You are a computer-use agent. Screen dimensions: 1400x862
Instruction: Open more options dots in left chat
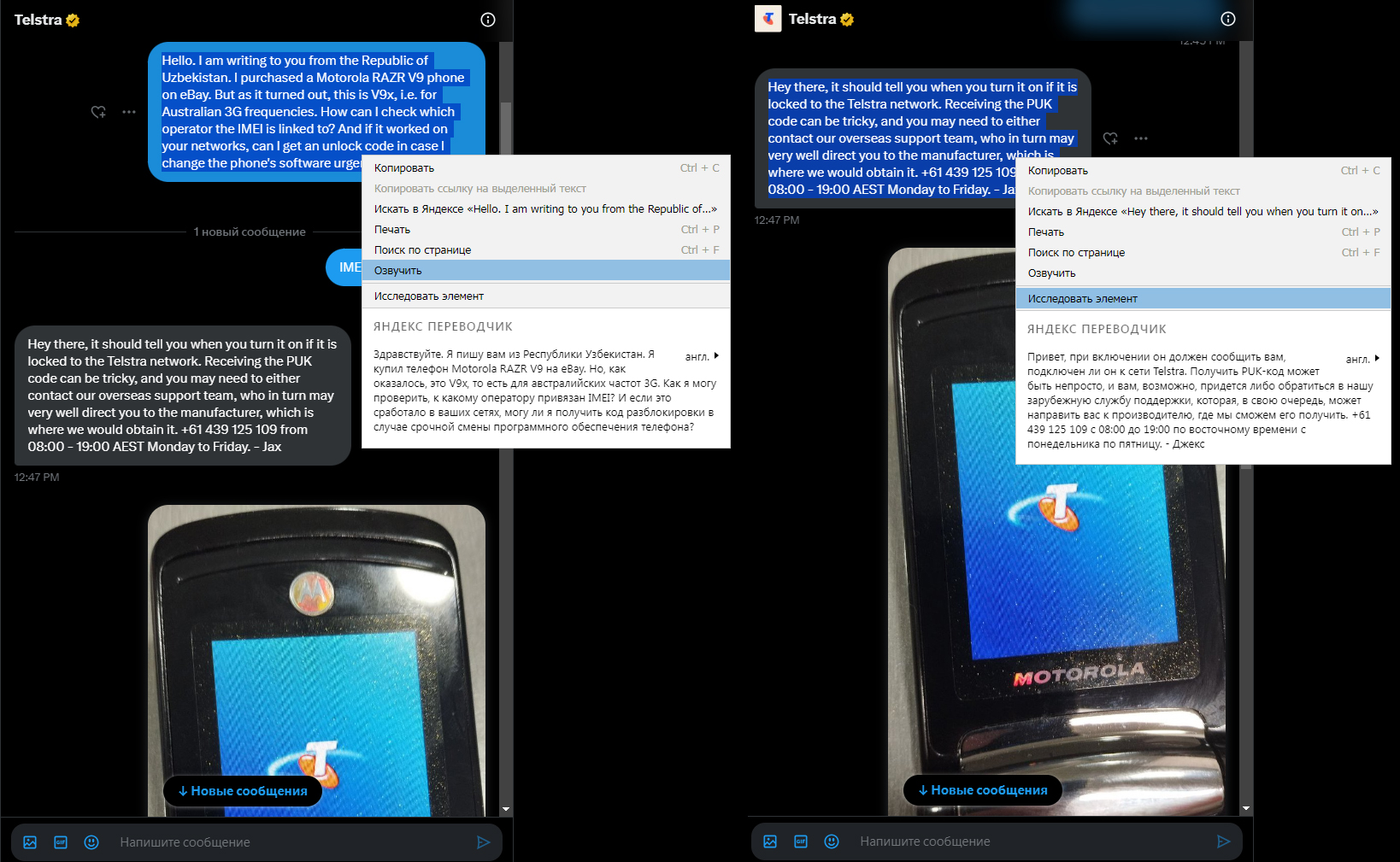tap(129, 112)
